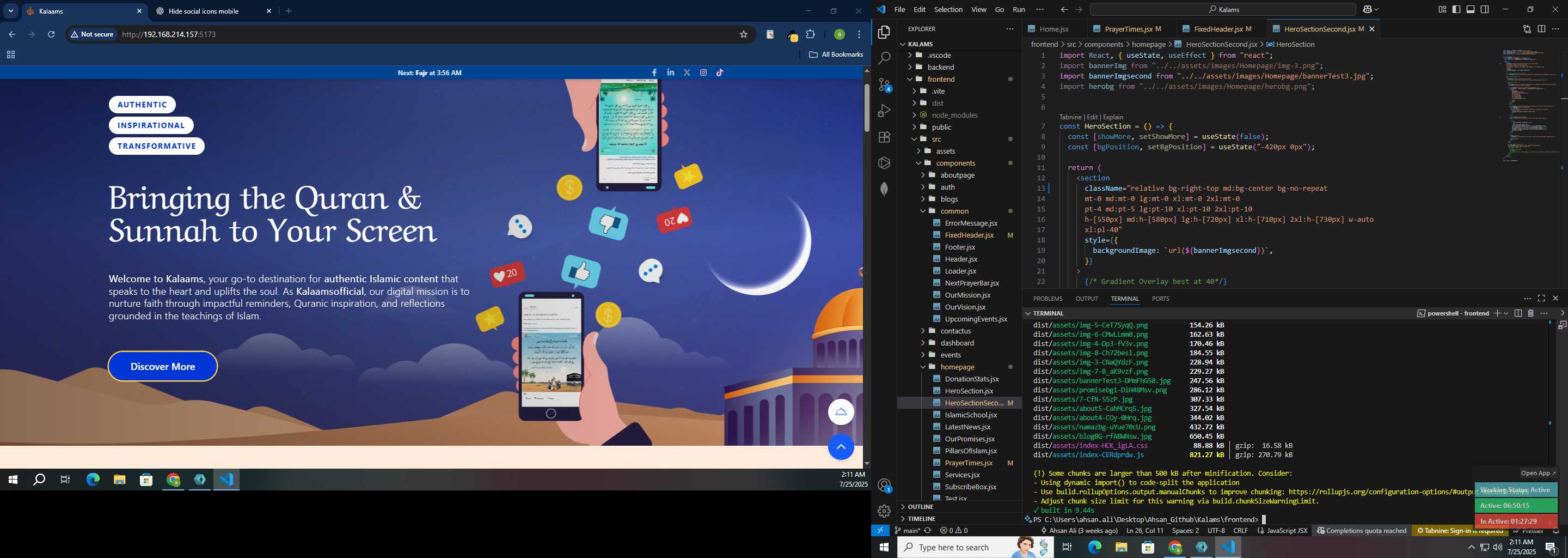Viewport: 1568px width, 558px height.
Task: Open Windows notification center icon
Action: click(1551, 547)
